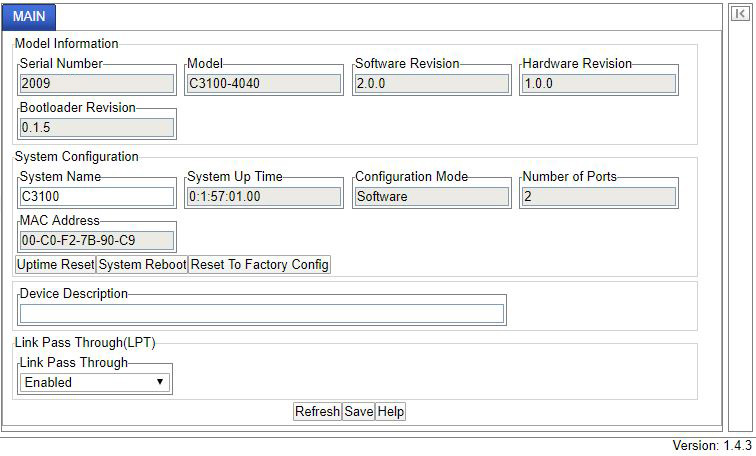This screenshot has height=456, width=756.
Task: Click the collapse panel arrow icon
Action: click(x=740, y=16)
